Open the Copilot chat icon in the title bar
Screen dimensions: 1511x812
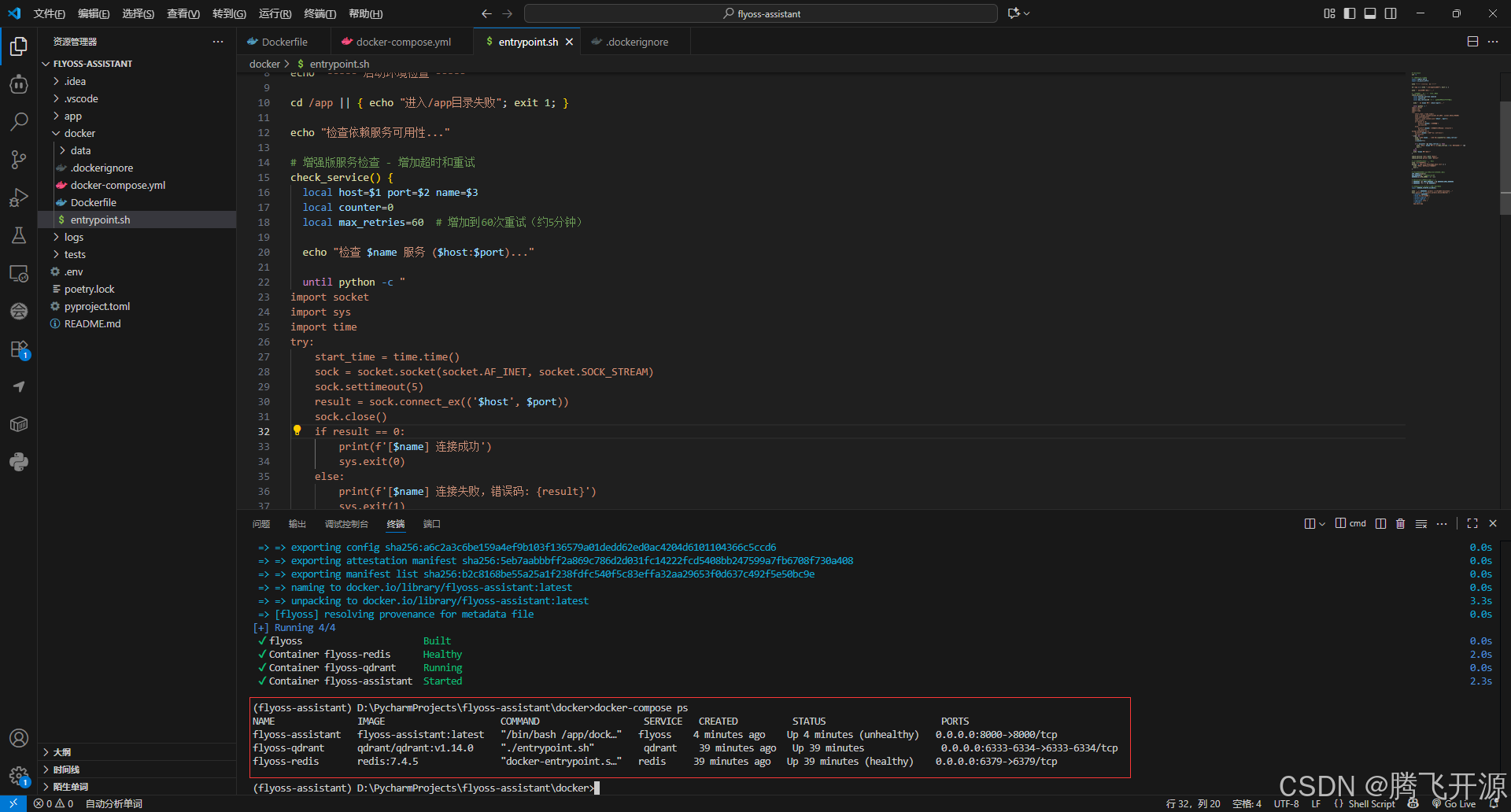pos(1014,13)
